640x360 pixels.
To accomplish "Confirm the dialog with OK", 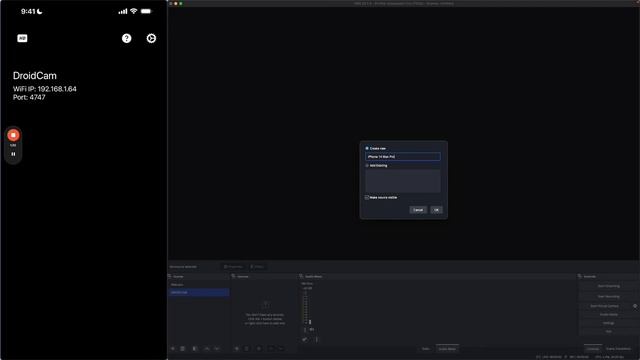I will coord(436,210).
